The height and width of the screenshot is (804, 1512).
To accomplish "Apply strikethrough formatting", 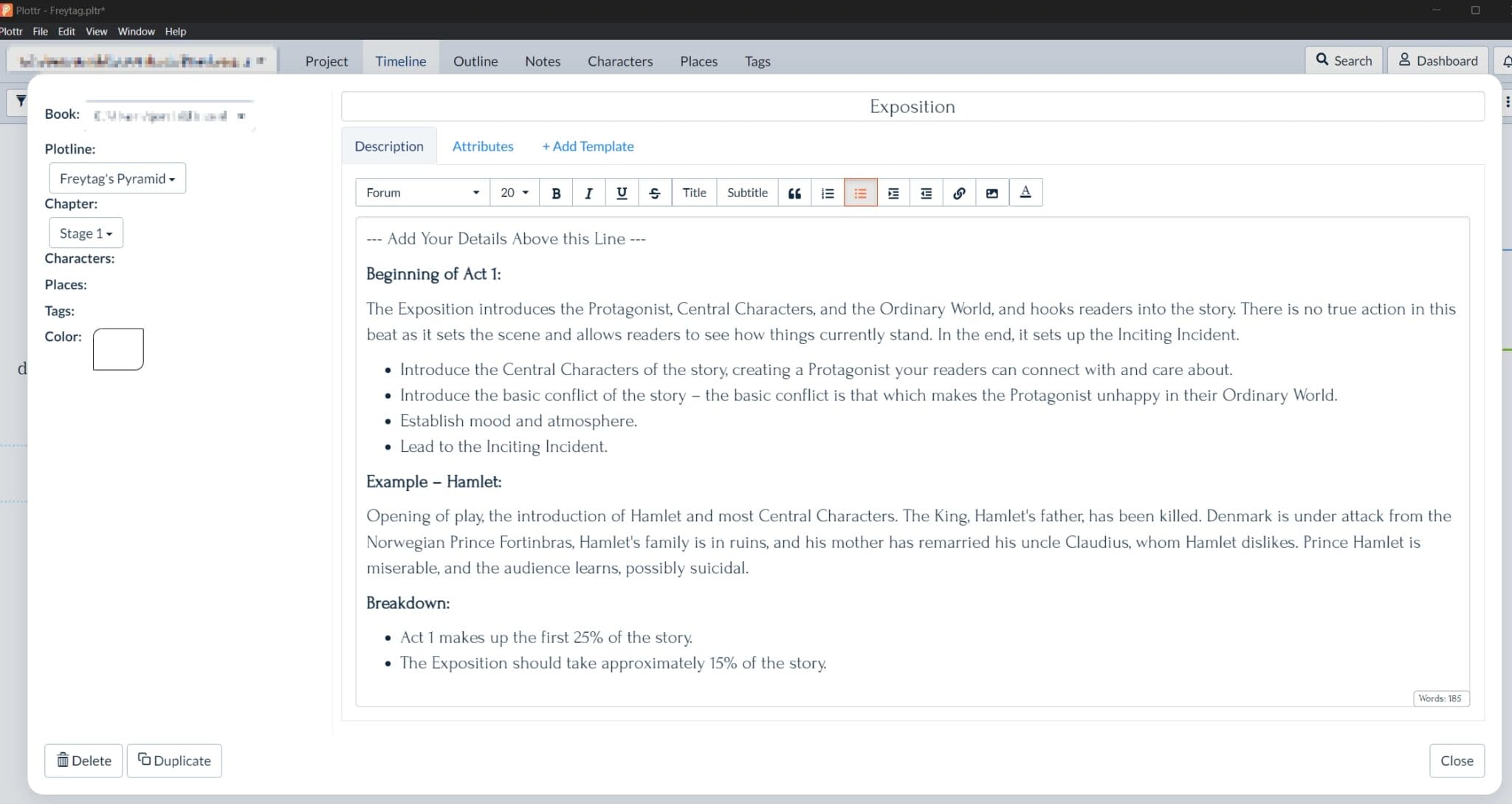I will tap(655, 193).
